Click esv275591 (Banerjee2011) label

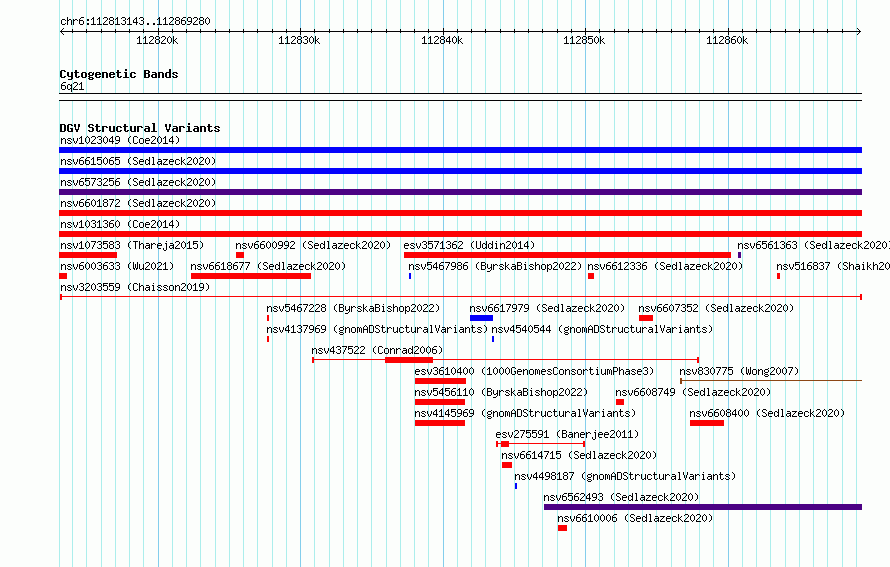[567, 434]
